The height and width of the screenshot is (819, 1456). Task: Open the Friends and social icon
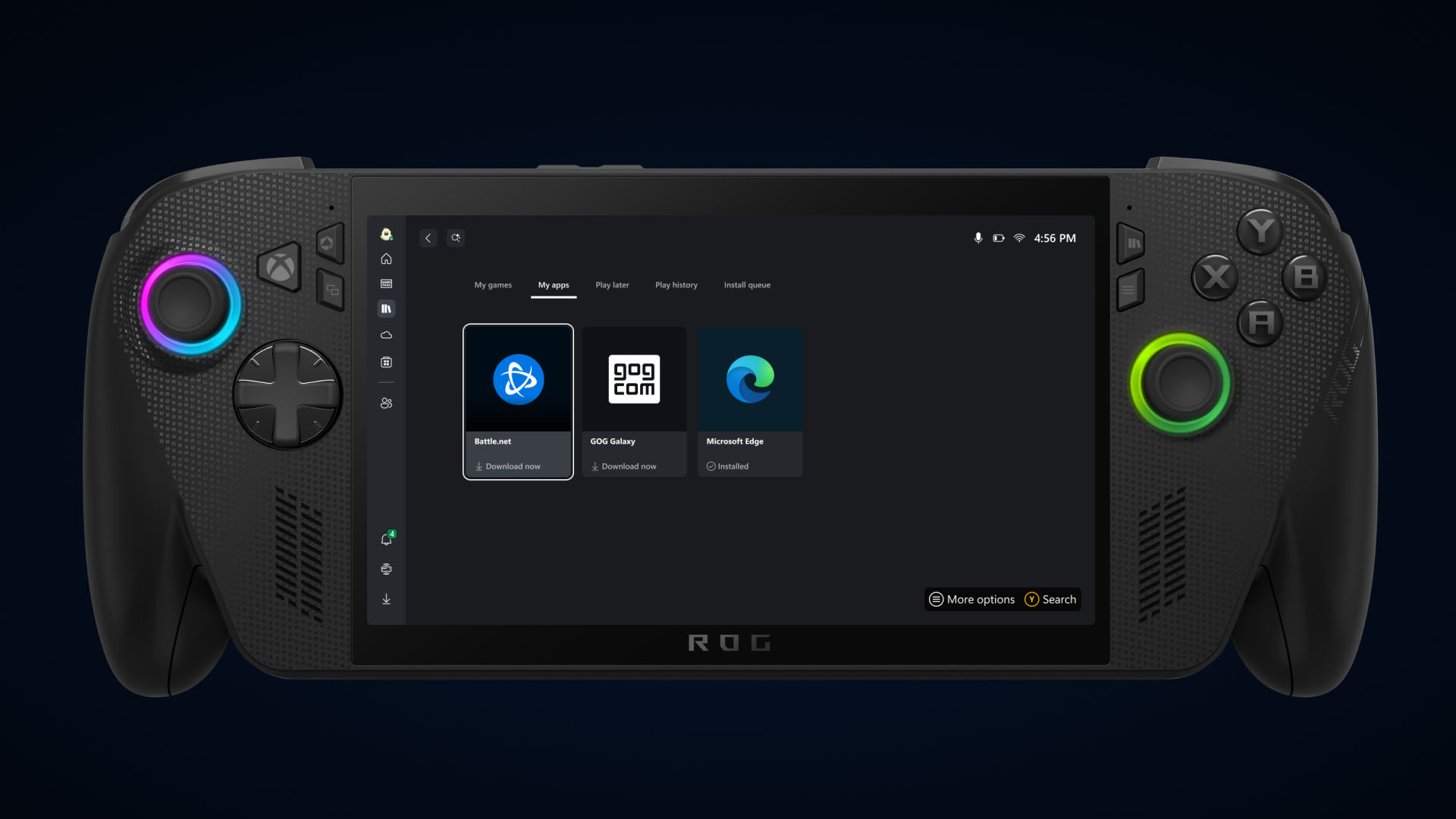386,403
